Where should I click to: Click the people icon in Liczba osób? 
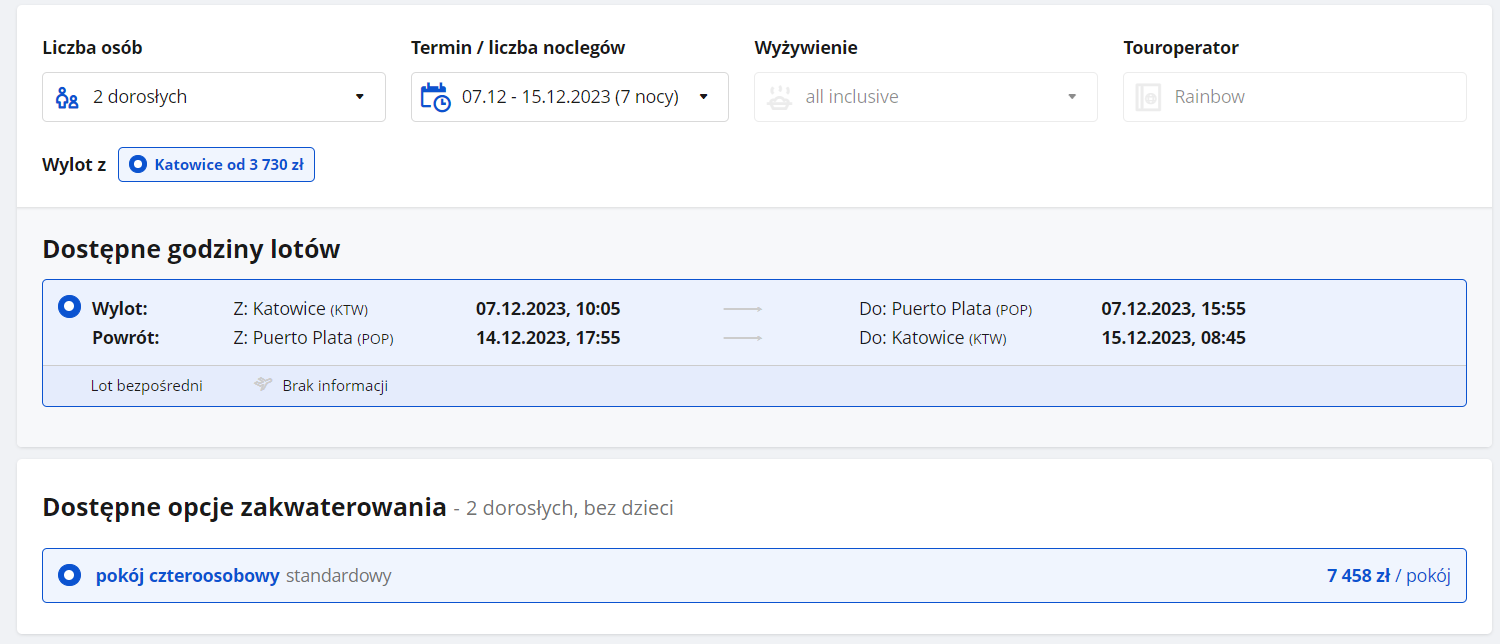pos(67,97)
